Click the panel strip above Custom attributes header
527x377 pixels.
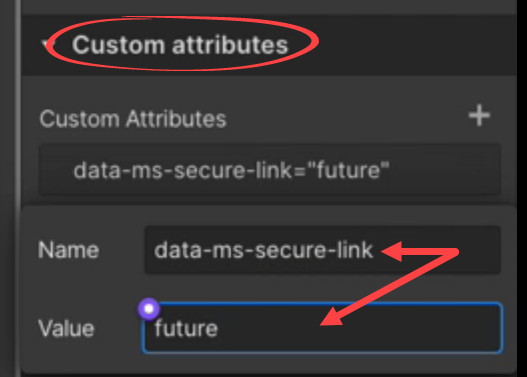[x=269, y=7]
